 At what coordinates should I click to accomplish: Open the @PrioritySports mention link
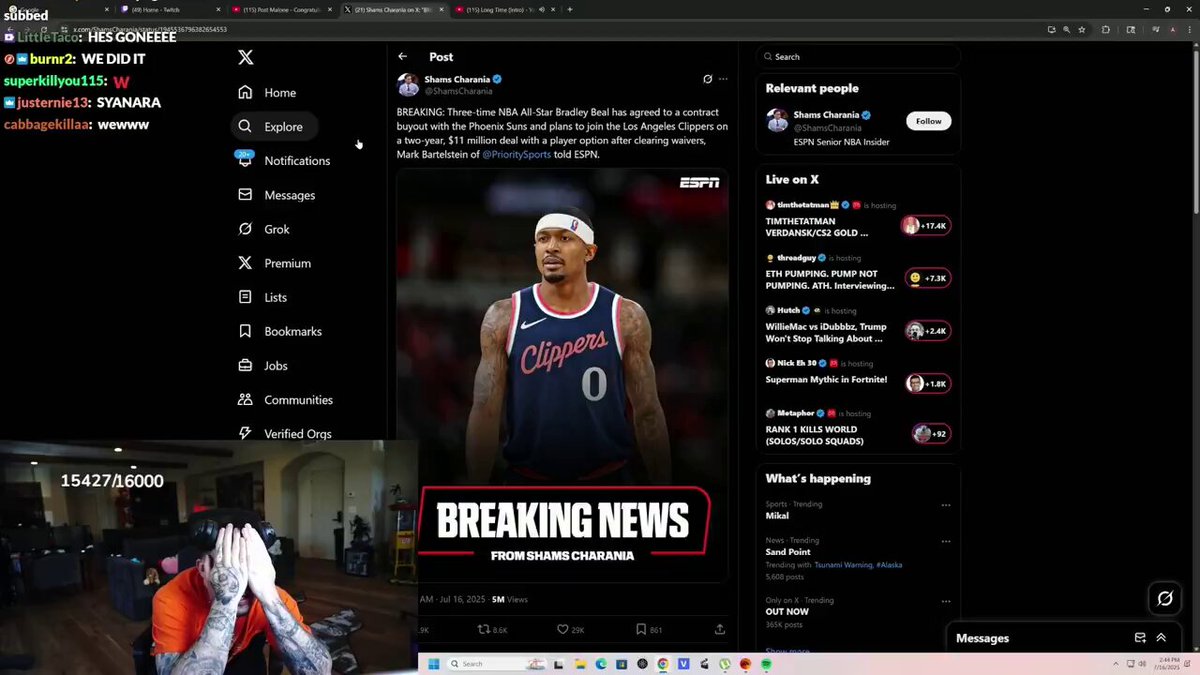516,155
